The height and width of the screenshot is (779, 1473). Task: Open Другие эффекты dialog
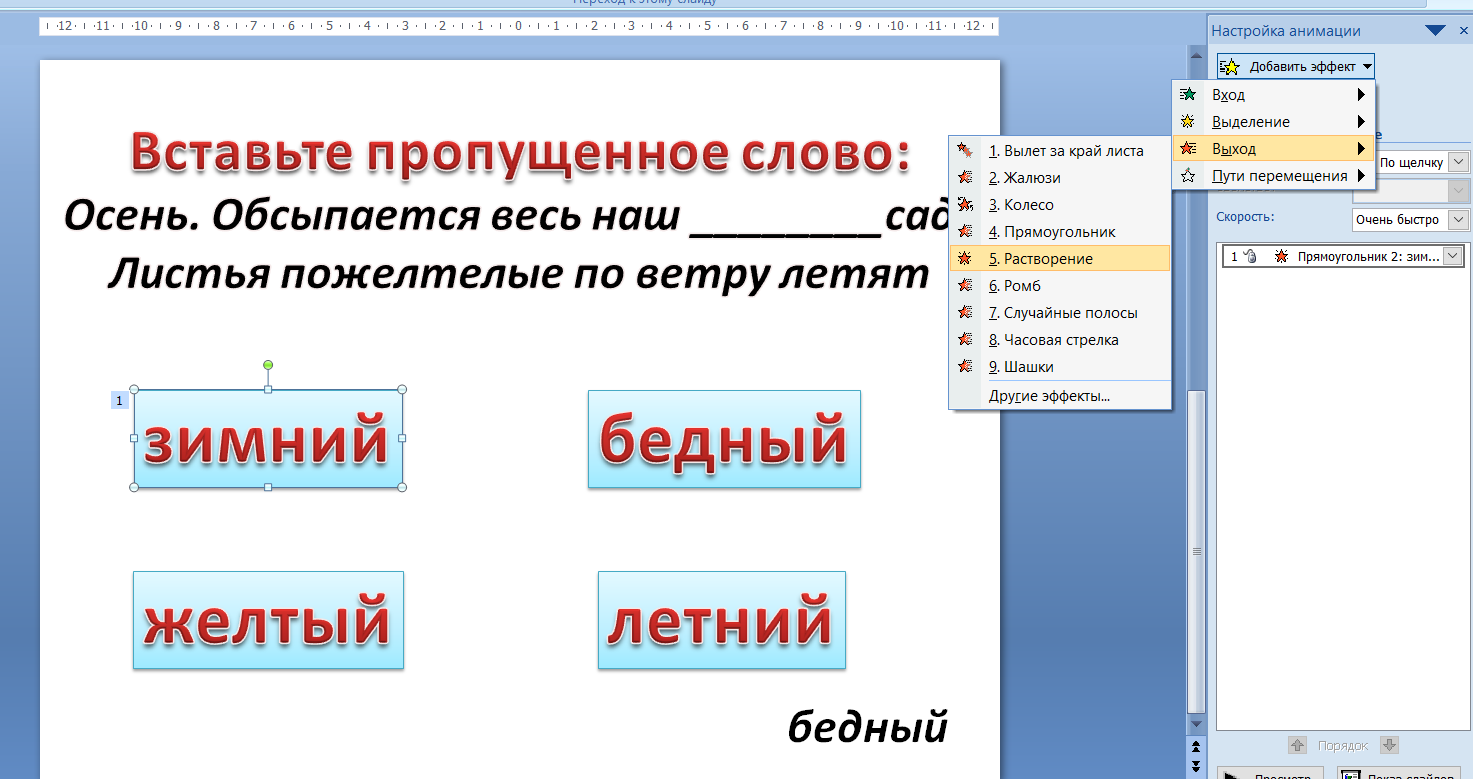pos(1059,396)
